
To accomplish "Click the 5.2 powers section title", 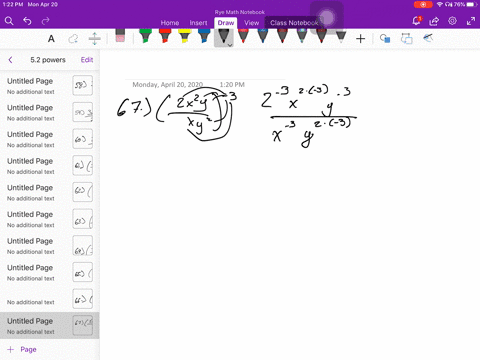I will (x=48, y=60).
